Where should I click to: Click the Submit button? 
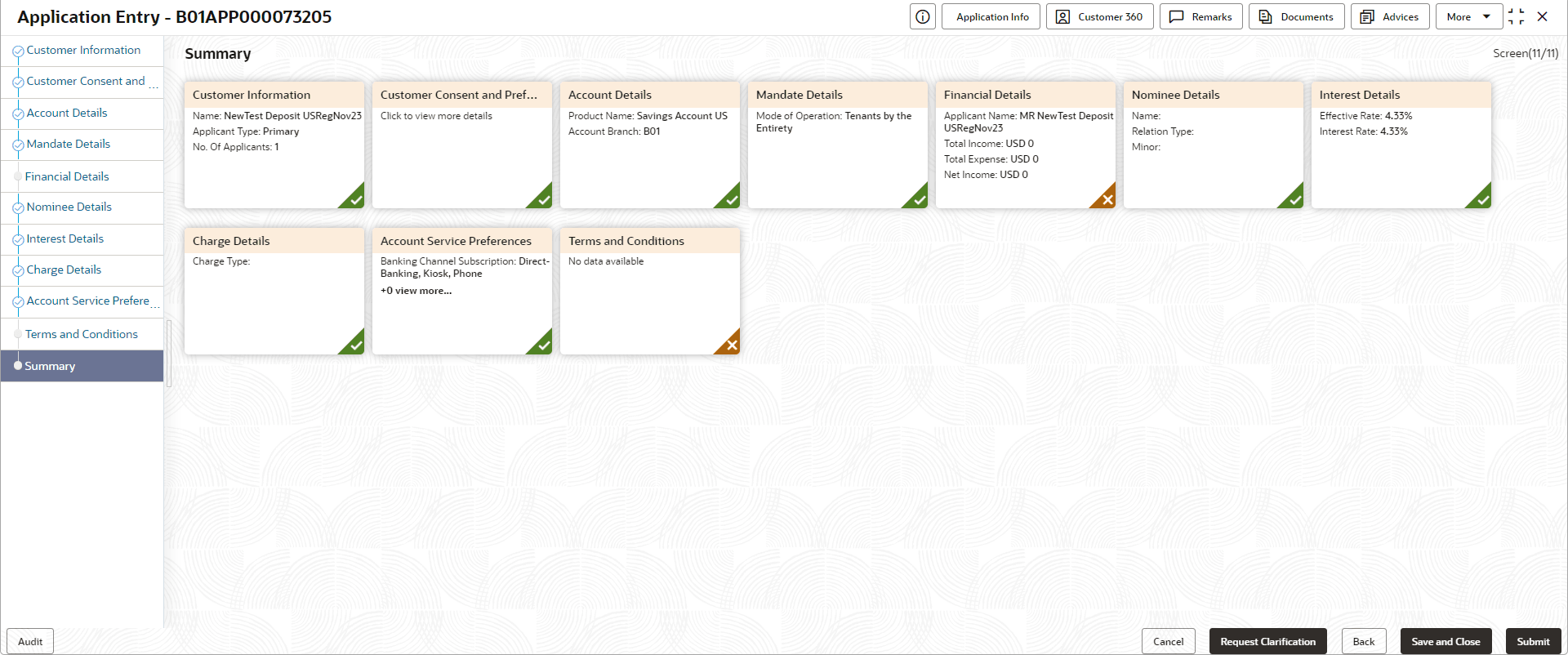click(1533, 641)
